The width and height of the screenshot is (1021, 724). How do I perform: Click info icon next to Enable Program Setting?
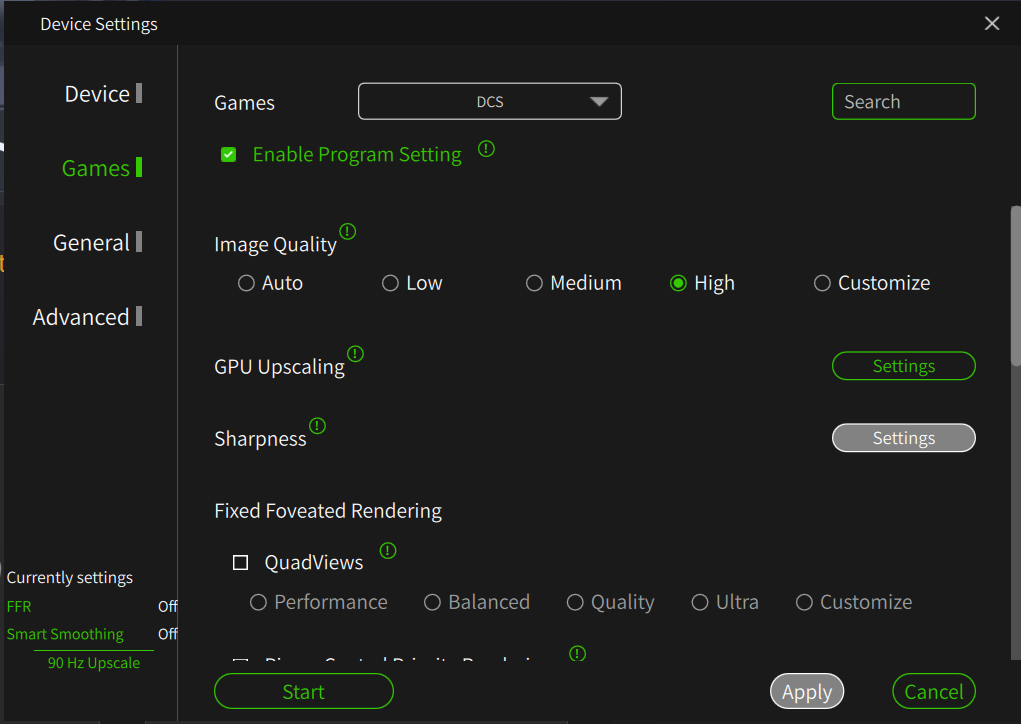486,149
